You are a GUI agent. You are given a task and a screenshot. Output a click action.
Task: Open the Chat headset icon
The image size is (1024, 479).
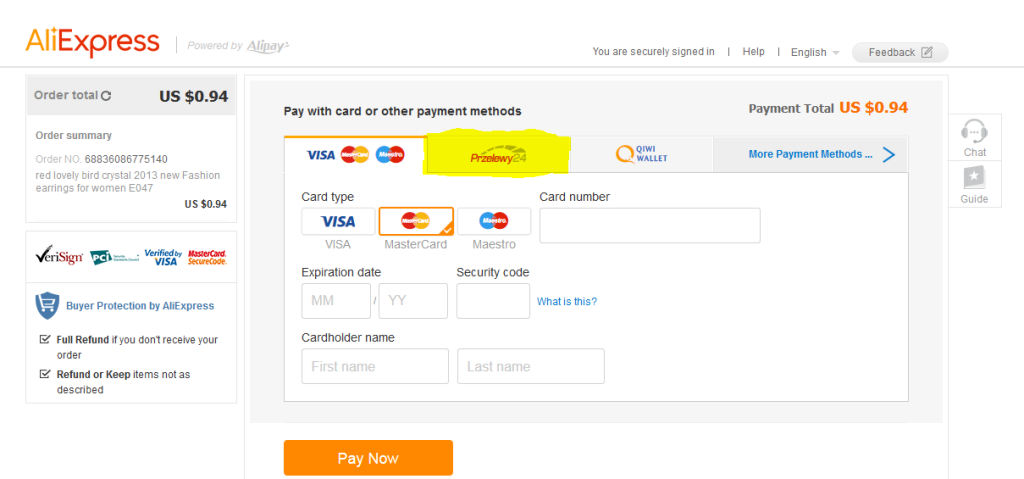(974, 131)
